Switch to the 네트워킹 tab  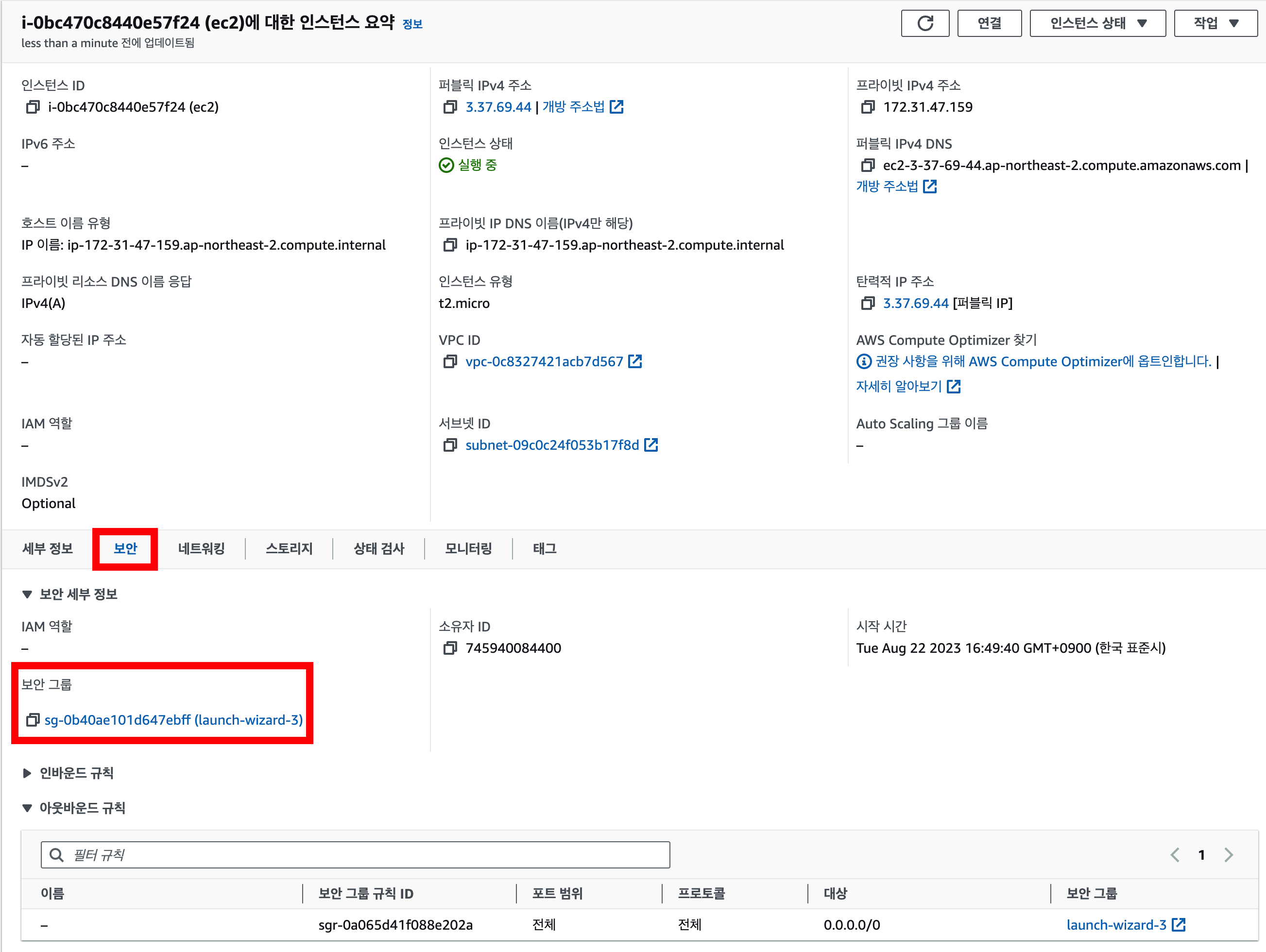(201, 549)
